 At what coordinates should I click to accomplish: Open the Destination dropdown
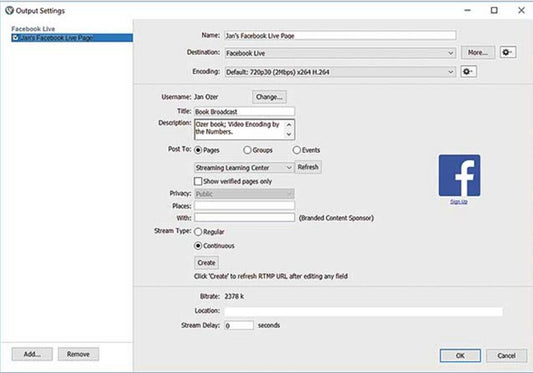pos(340,53)
